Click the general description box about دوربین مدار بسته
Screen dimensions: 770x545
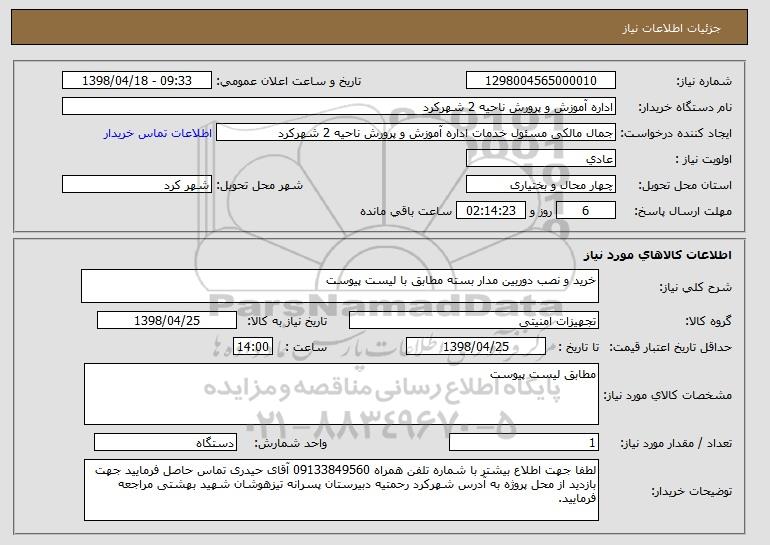pos(340,286)
